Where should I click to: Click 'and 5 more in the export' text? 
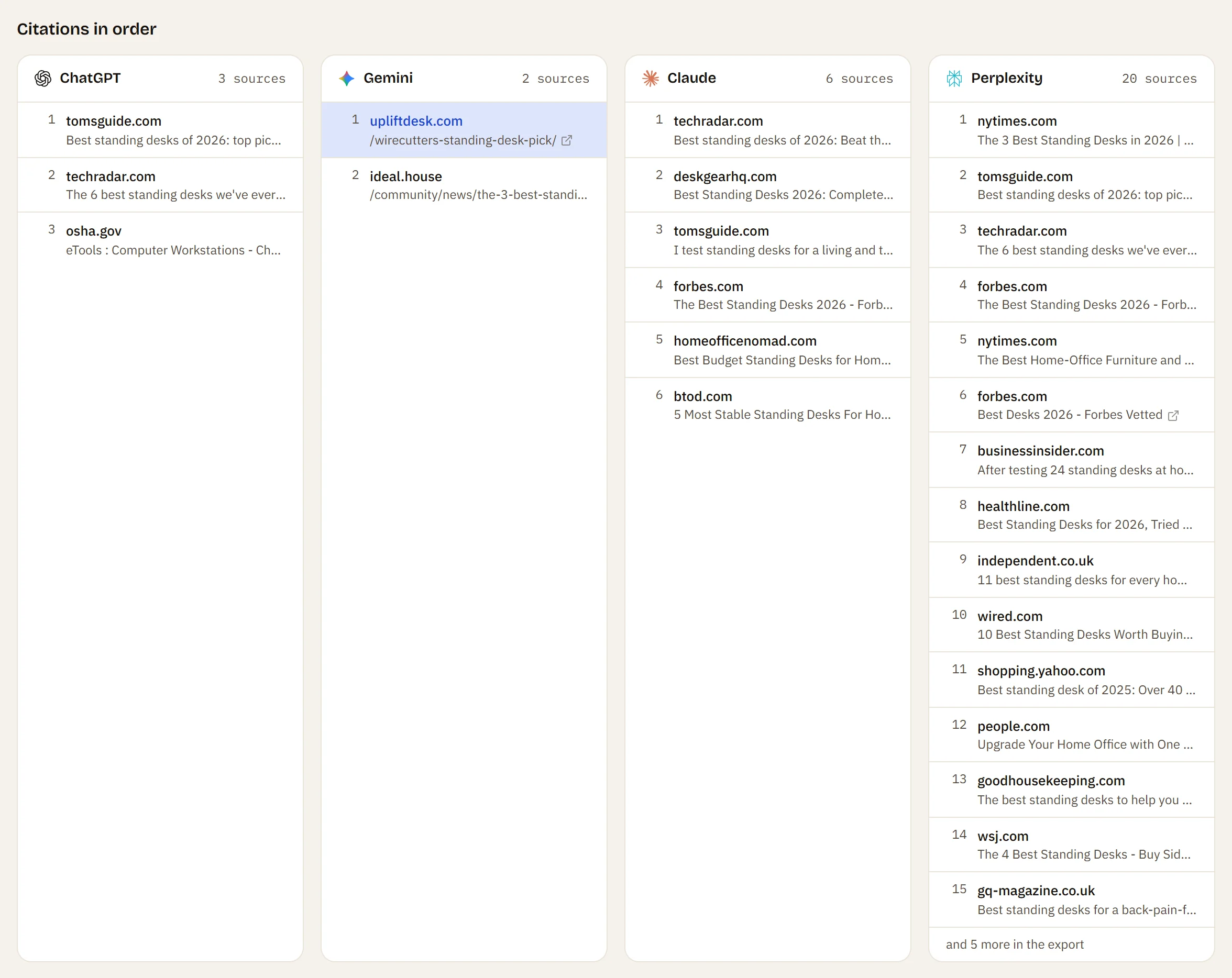pos(1014,944)
